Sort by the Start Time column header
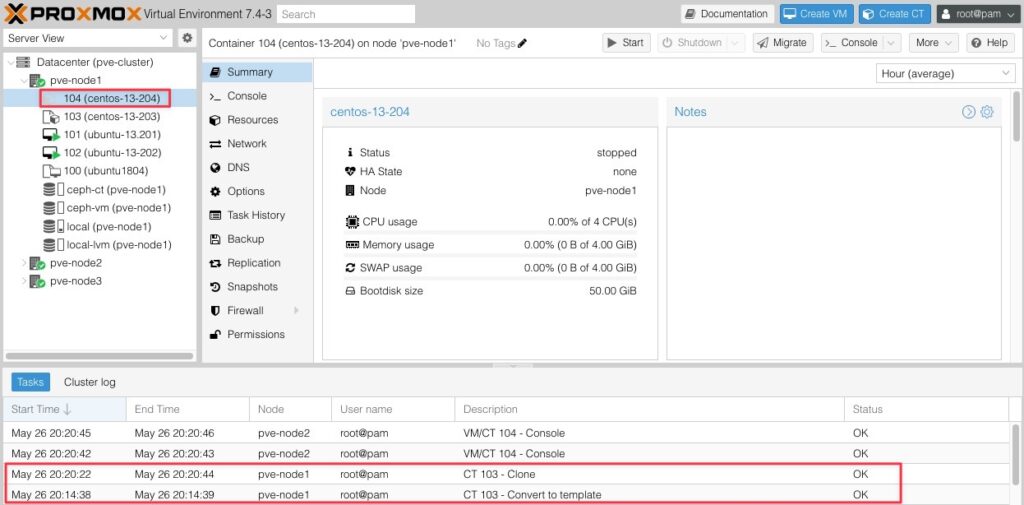Viewport: 1024px width, 505px height. point(64,409)
